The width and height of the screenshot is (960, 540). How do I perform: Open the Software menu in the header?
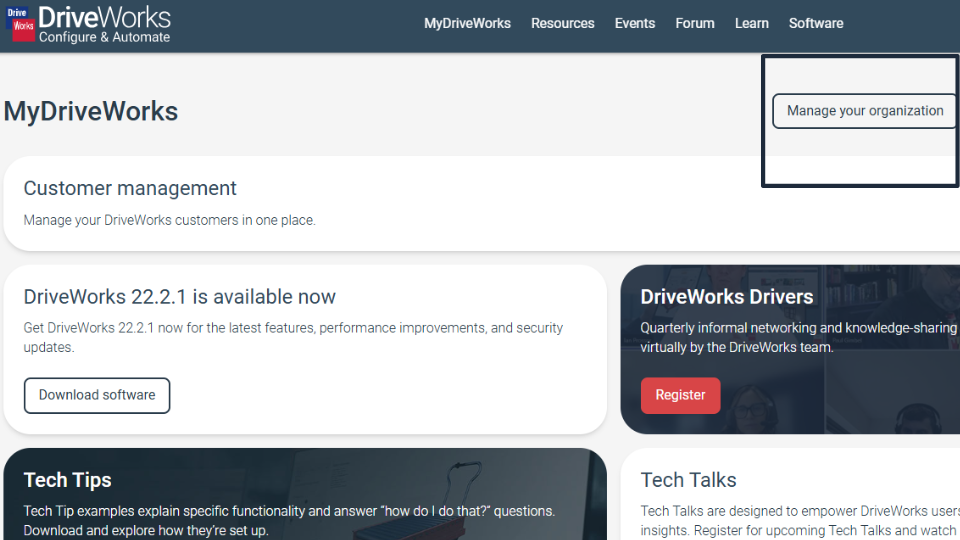815,23
